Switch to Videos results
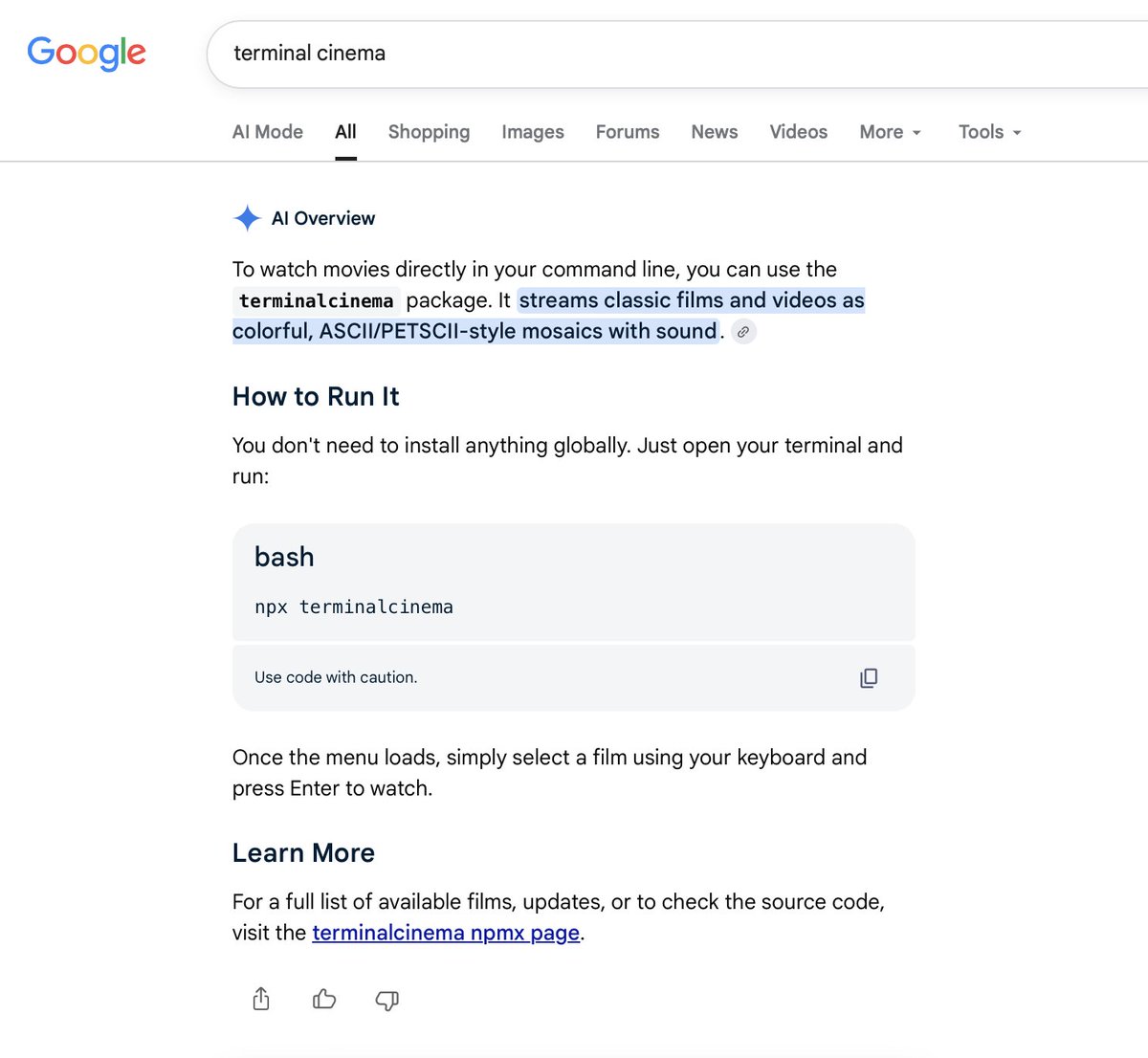 (799, 132)
